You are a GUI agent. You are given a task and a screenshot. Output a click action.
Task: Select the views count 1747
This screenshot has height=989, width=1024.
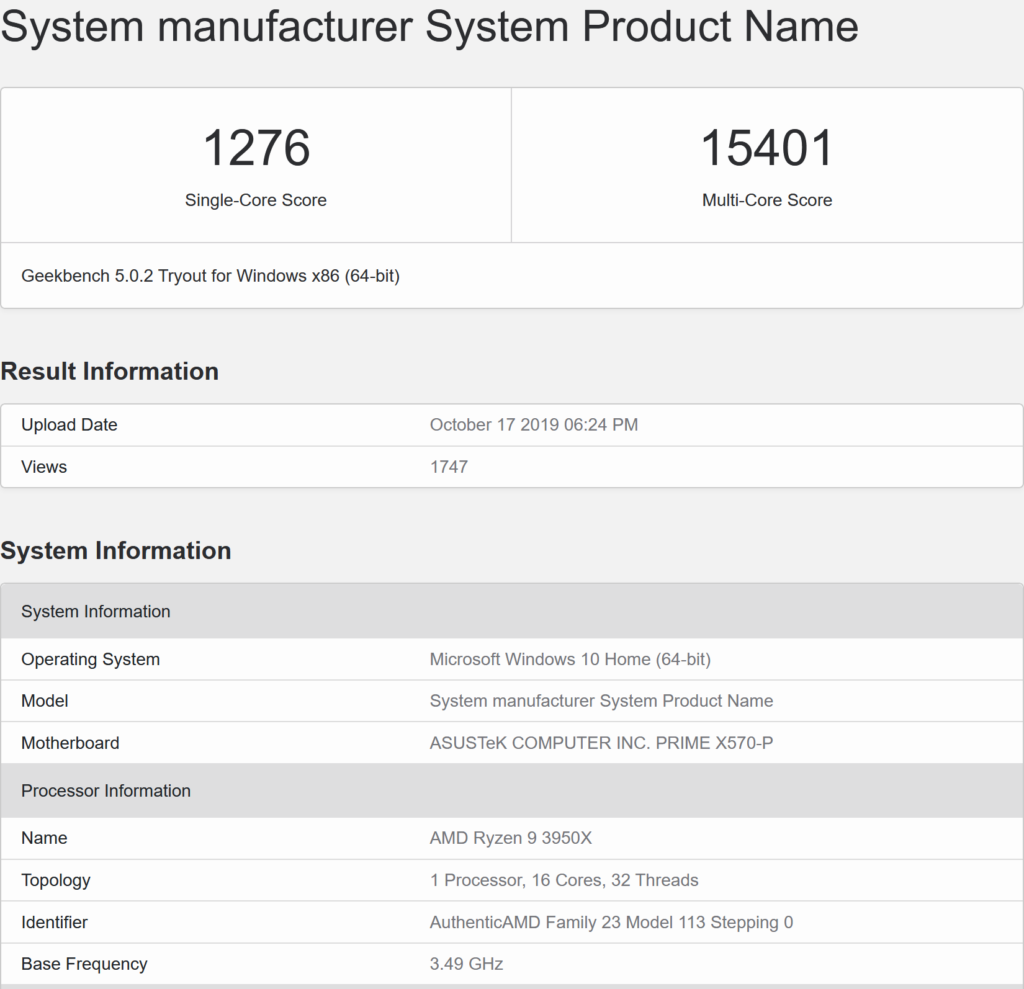[449, 466]
